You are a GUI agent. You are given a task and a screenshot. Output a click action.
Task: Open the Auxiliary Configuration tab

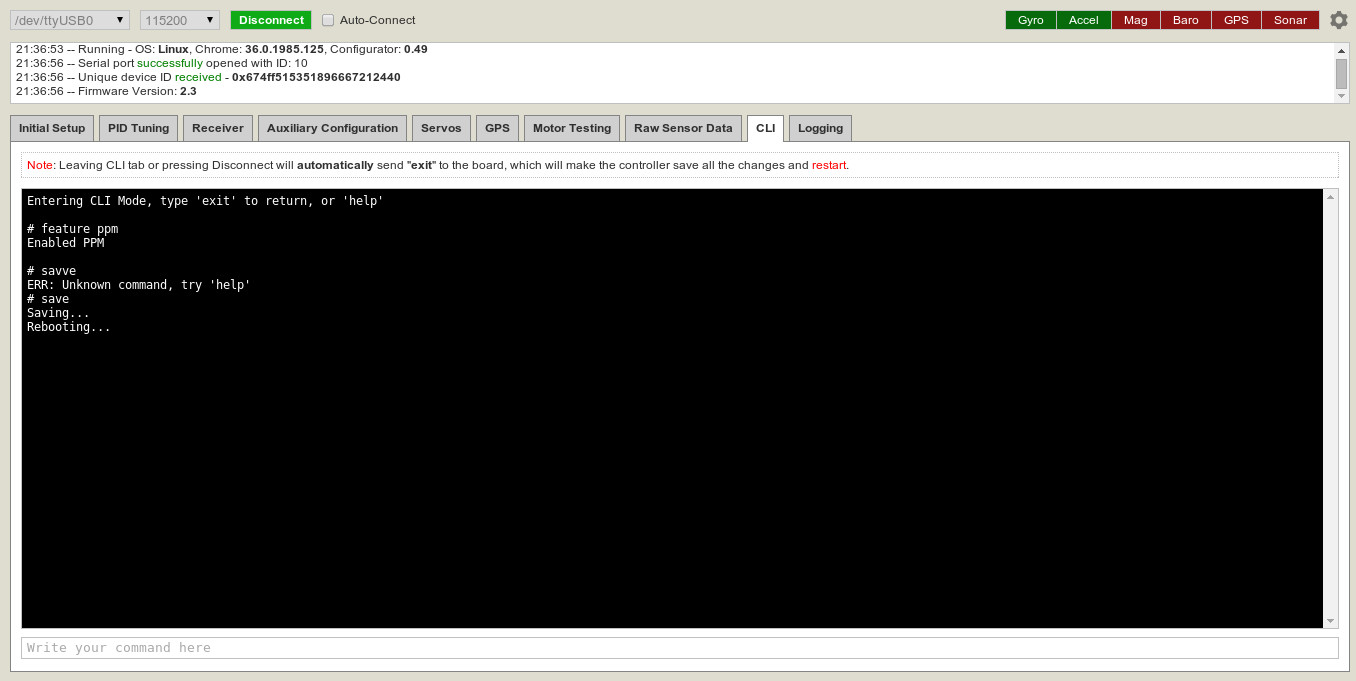click(332, 128)
